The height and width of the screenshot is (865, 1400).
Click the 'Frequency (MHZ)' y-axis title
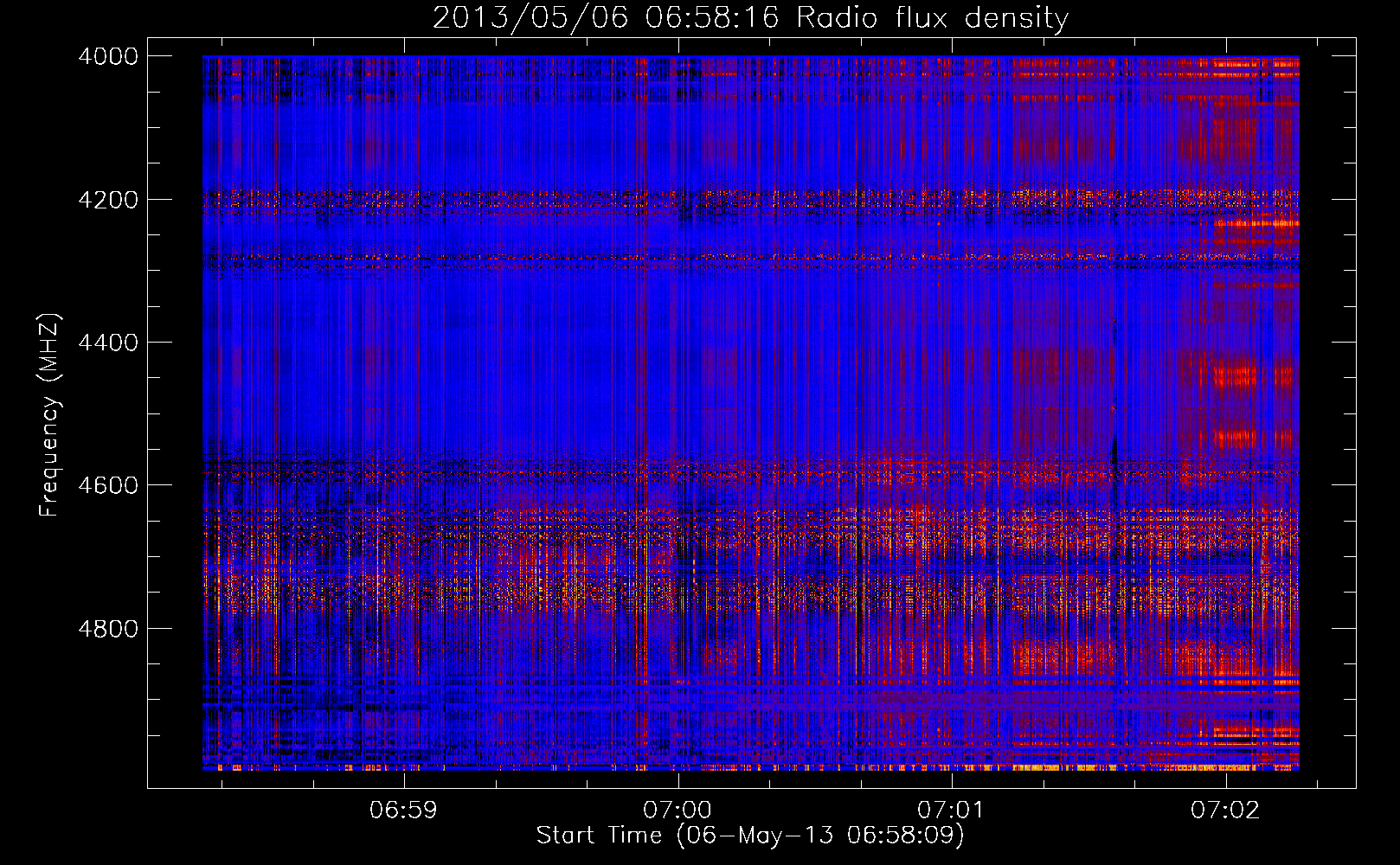click(51, 415)
